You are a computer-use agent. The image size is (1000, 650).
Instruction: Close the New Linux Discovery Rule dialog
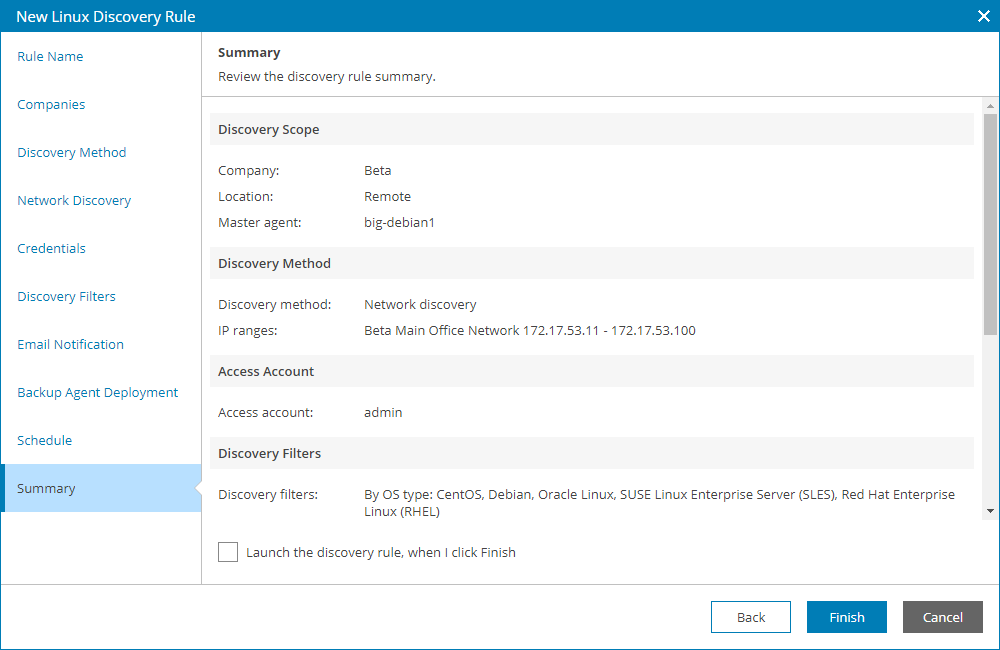coord(984,16)
